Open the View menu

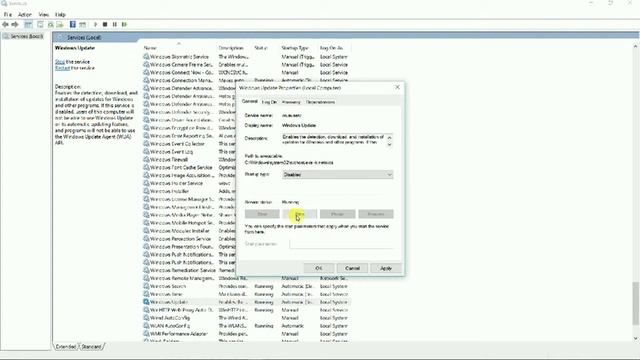click(x=43, y=15)
